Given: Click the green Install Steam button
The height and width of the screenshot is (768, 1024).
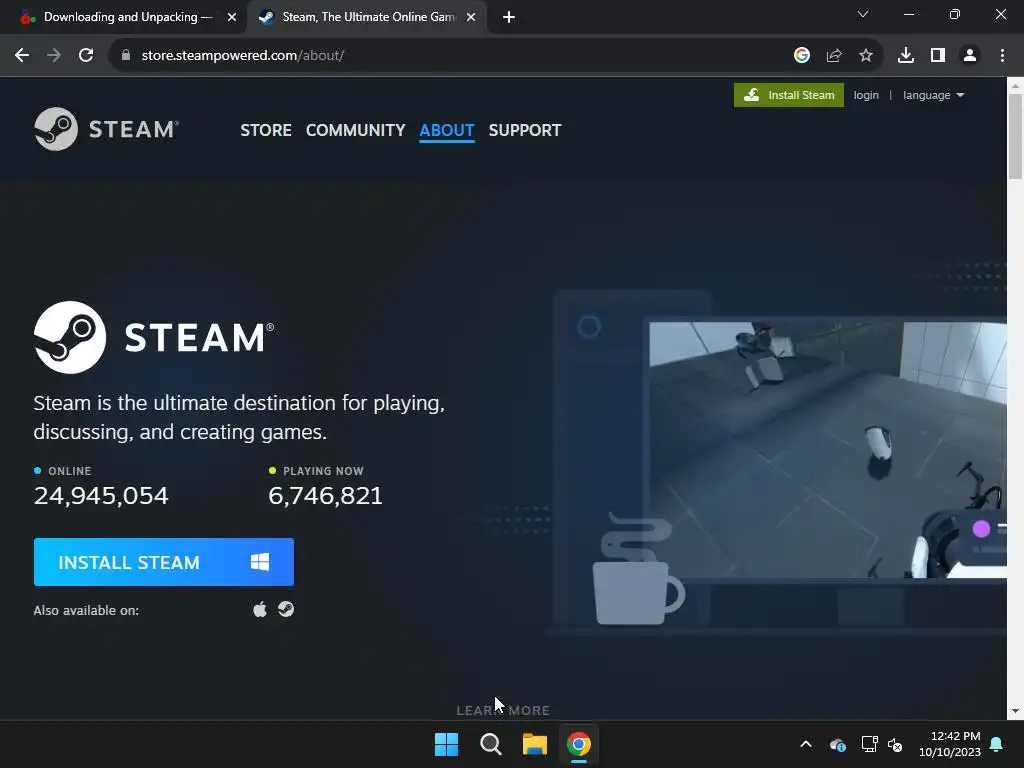Looking at the screenshot, I should point(788,95).
